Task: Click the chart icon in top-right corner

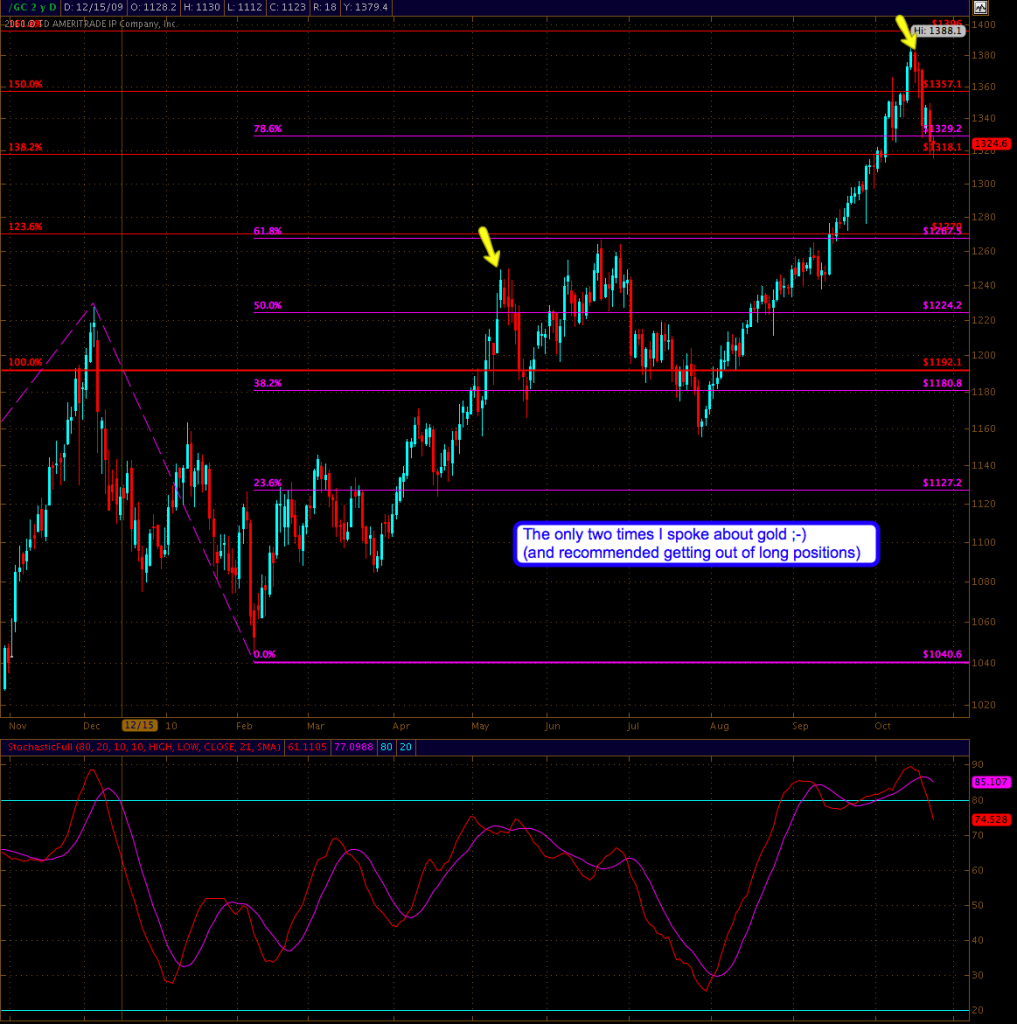Action: tap(979, 8)
